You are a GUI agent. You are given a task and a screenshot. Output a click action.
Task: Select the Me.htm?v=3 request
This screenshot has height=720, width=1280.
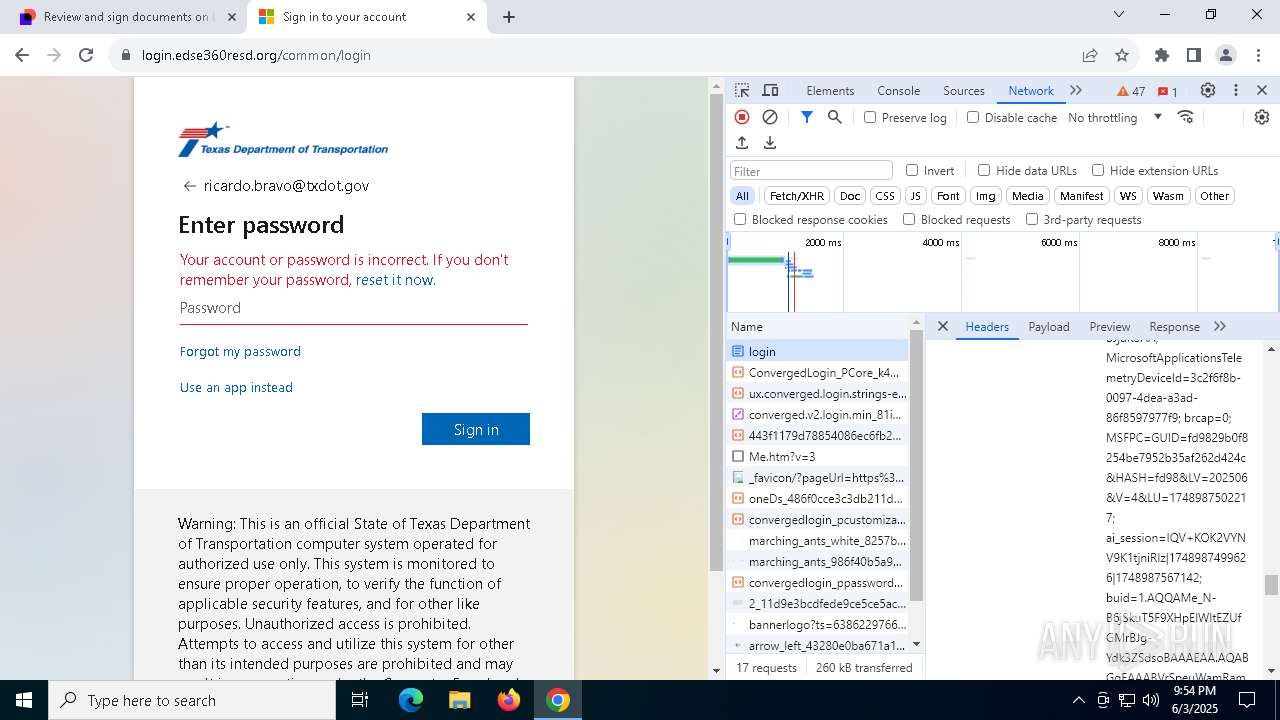[819, 456]
